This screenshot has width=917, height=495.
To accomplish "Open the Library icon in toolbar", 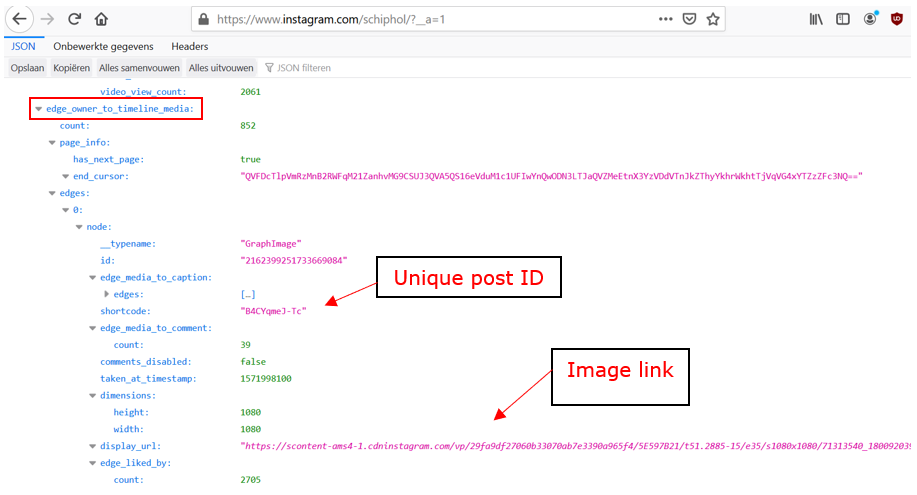I will coord(816,19).
